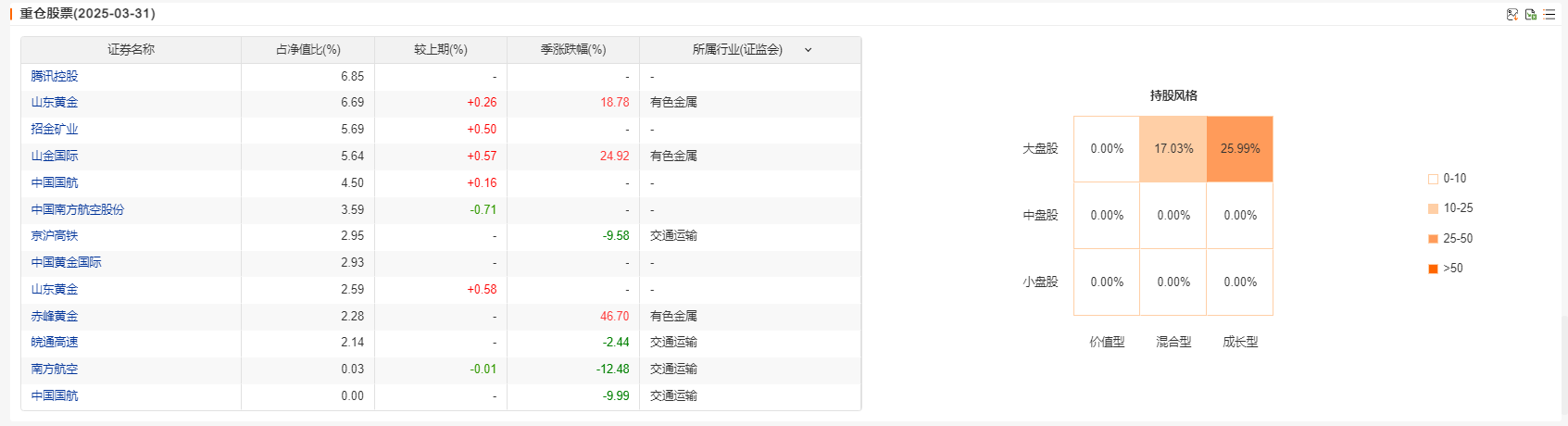Click the -0.71 change value
Image resolution: width=1568 pixels, height=426 pixels.
coord(483,210)
